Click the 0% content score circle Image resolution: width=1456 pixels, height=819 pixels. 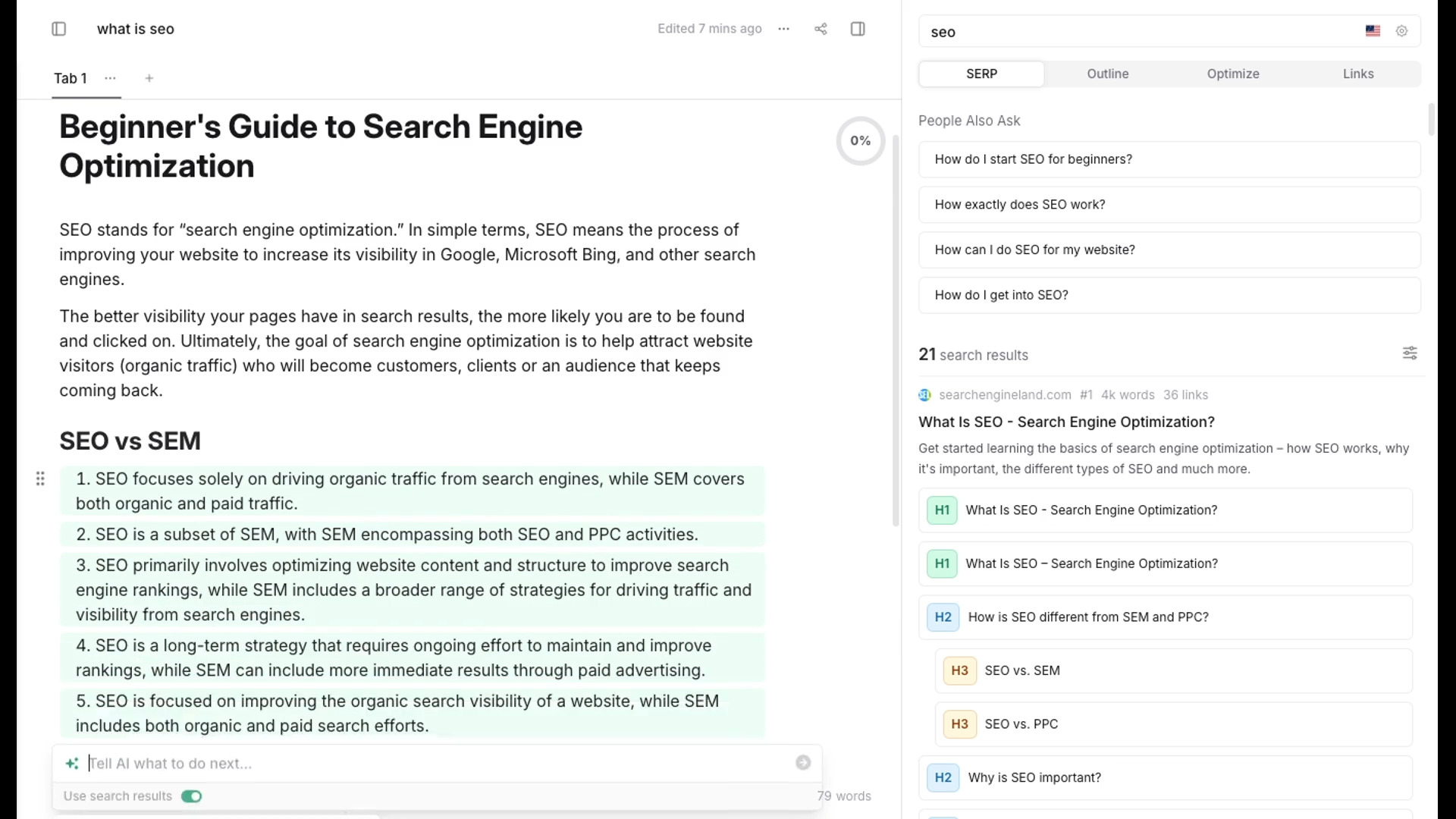860,140
